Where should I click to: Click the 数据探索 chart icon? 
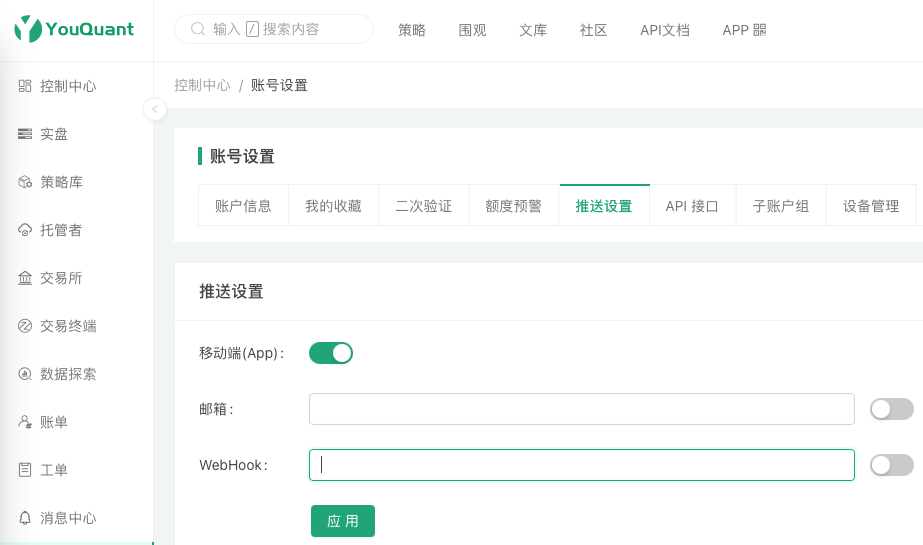pos(25,374)
